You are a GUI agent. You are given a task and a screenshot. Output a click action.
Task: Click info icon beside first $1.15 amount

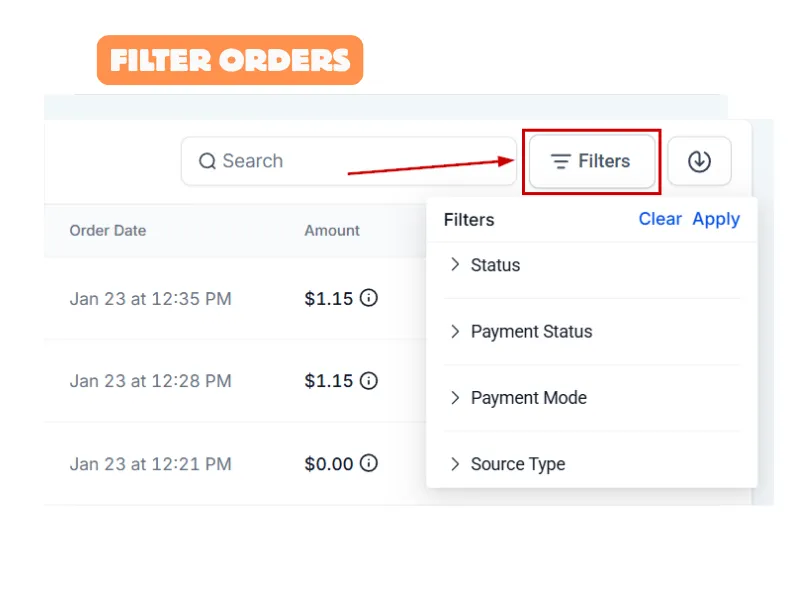[x=369, y=298]
